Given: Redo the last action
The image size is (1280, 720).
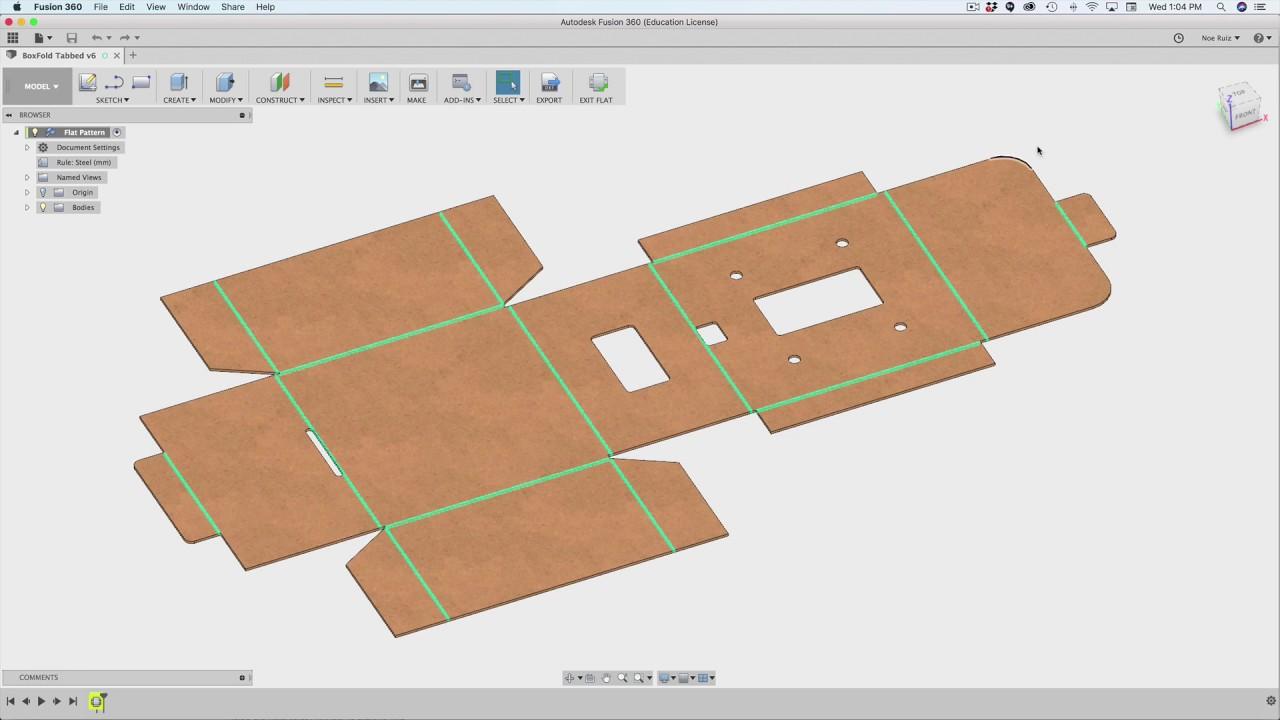Looking at the screenshot, I should coord(125,38).
